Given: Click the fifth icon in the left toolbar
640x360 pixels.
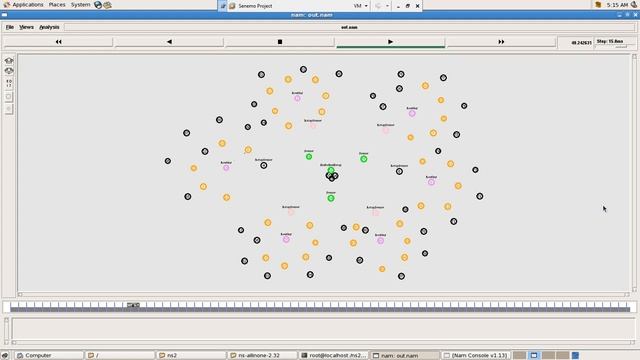Looking at the screenshot, I should (9, 109).
